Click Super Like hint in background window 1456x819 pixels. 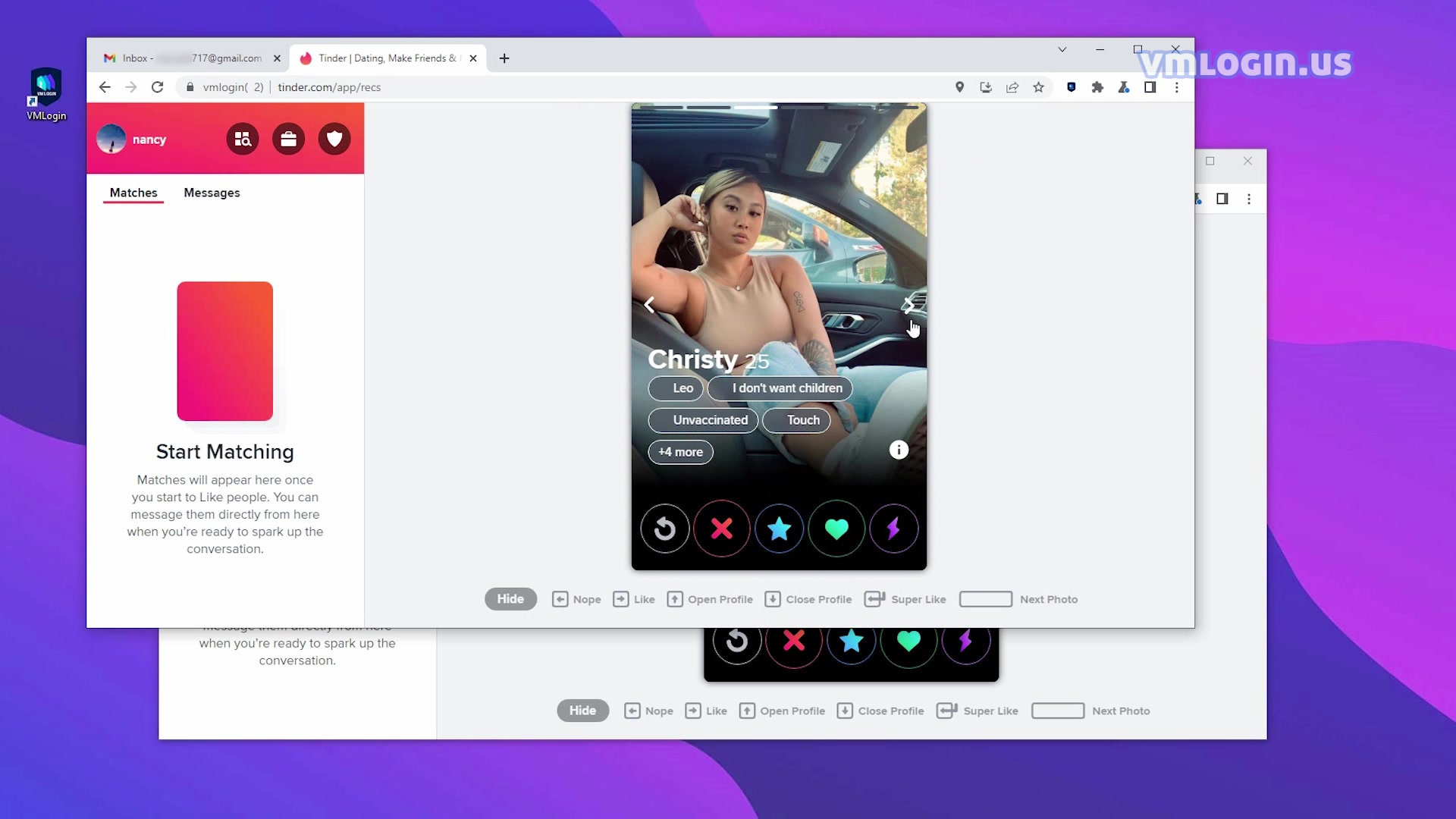tap(977, 711)
